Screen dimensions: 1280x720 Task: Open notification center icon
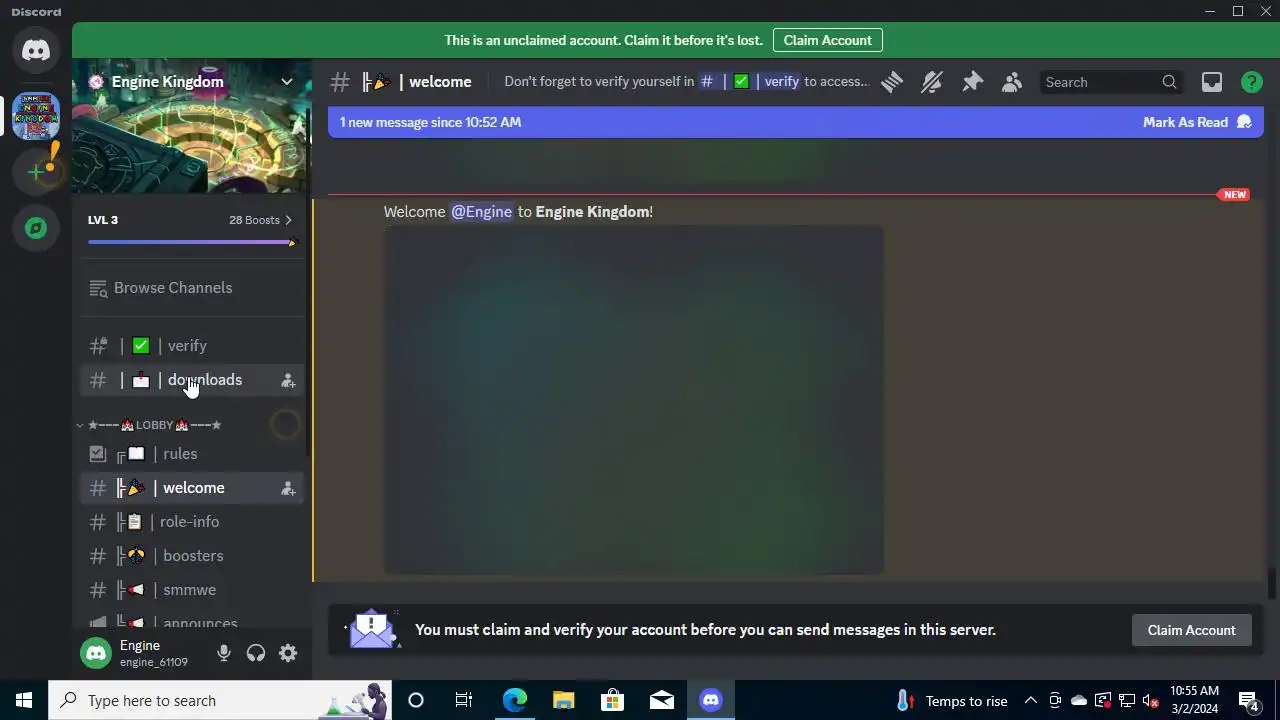(1249, 701)
